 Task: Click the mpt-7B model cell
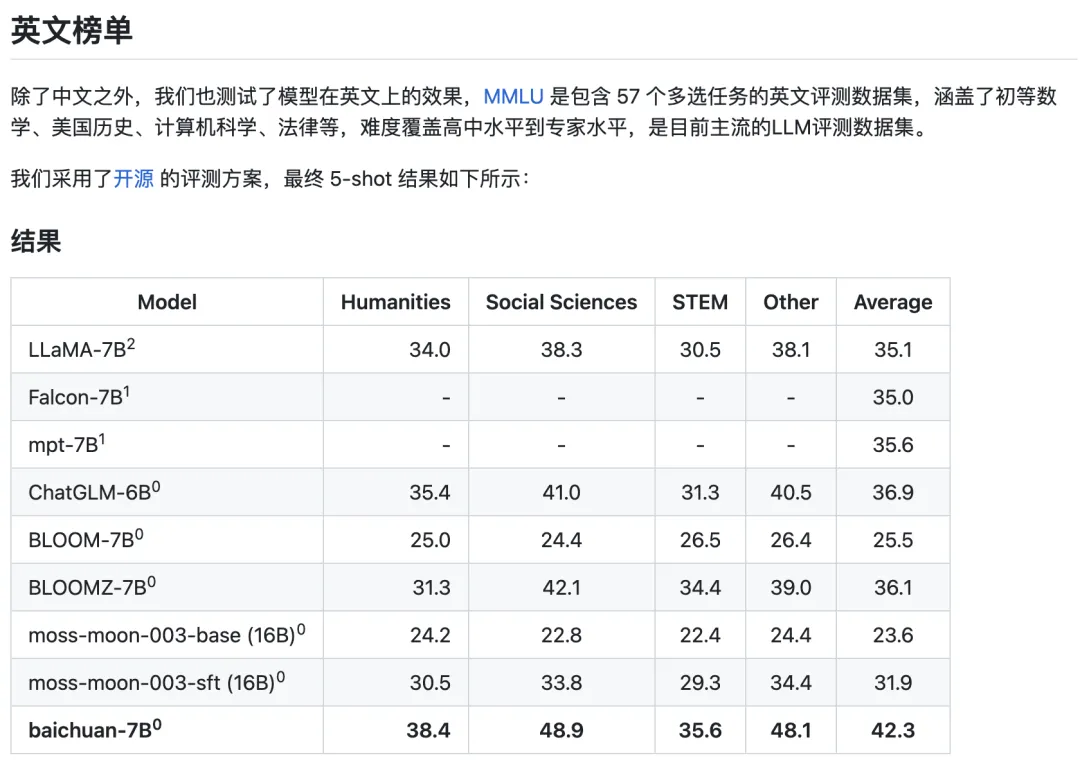click(66, 445)
